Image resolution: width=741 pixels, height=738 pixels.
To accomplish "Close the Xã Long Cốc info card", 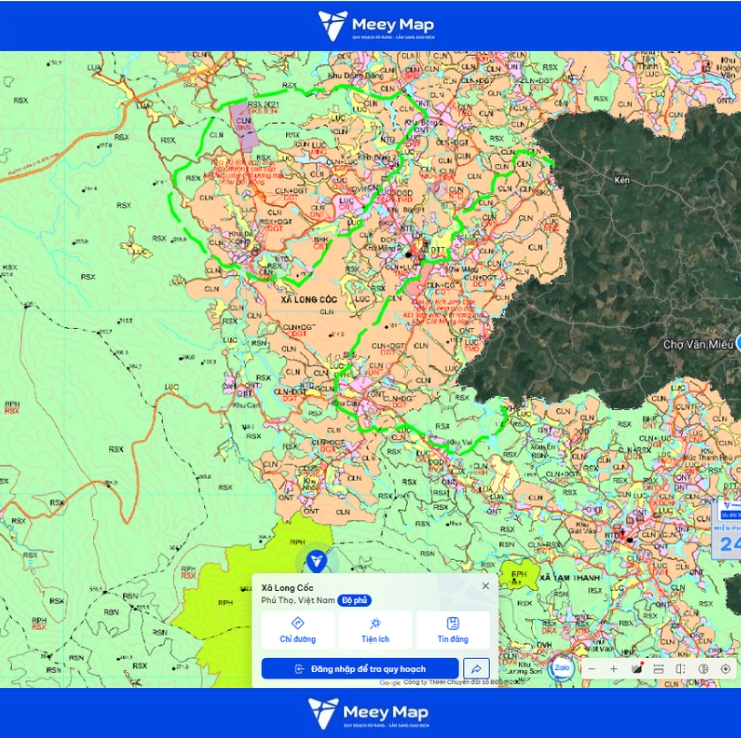I will pyautogui.click(x=485, y=586).
